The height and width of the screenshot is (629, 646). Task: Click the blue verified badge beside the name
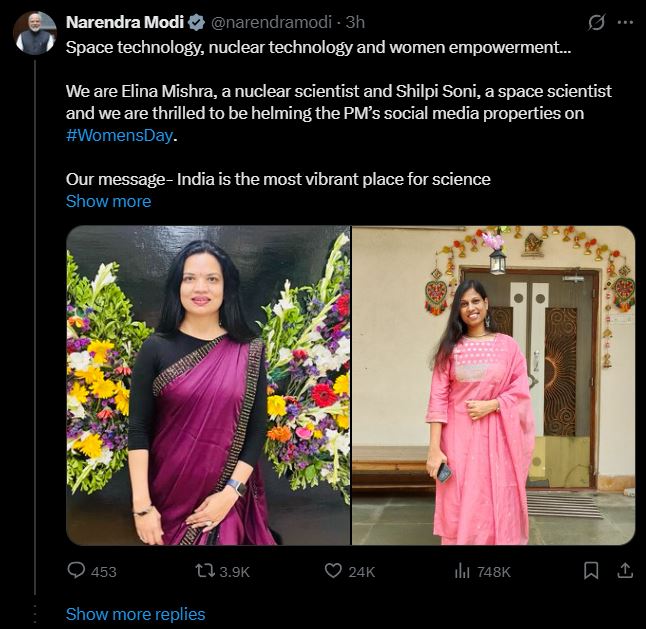coord(195,22)
